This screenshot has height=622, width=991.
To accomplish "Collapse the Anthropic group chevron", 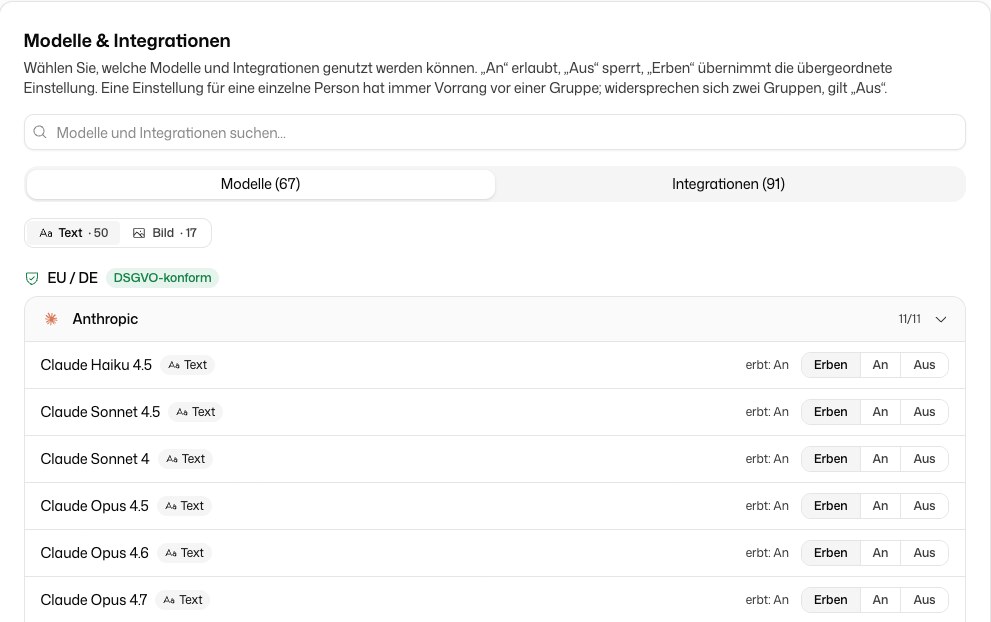I will (x=940, y=319).
